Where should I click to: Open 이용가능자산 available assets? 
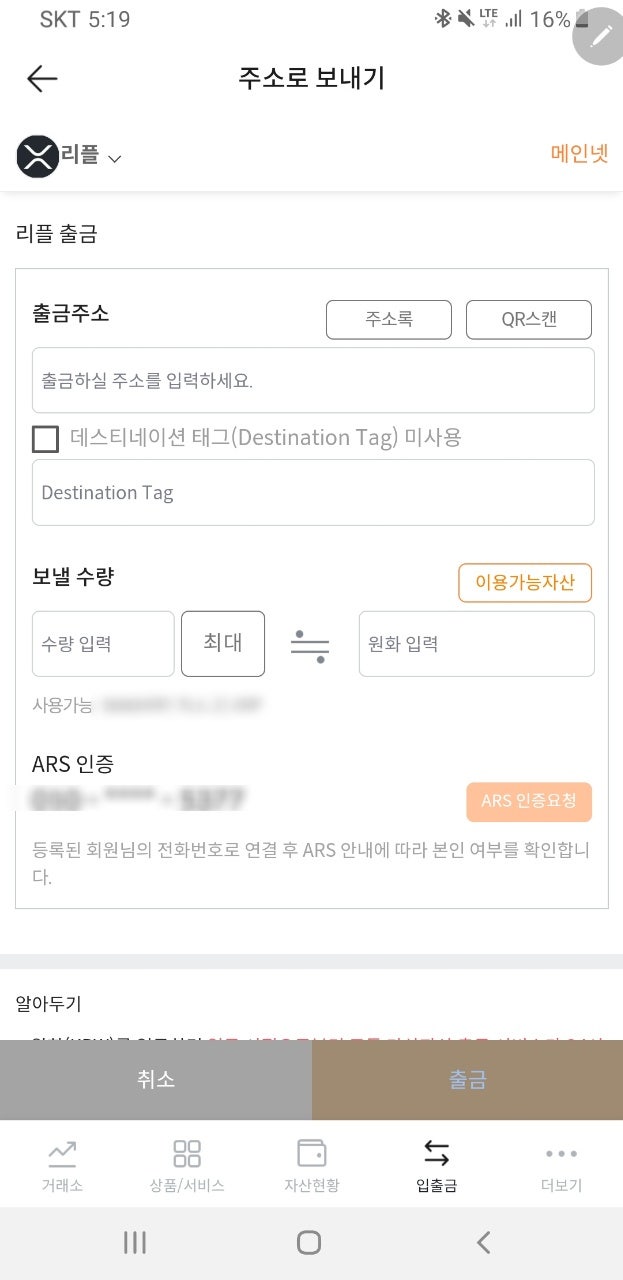pyautogui.click(x=524, y=582)
